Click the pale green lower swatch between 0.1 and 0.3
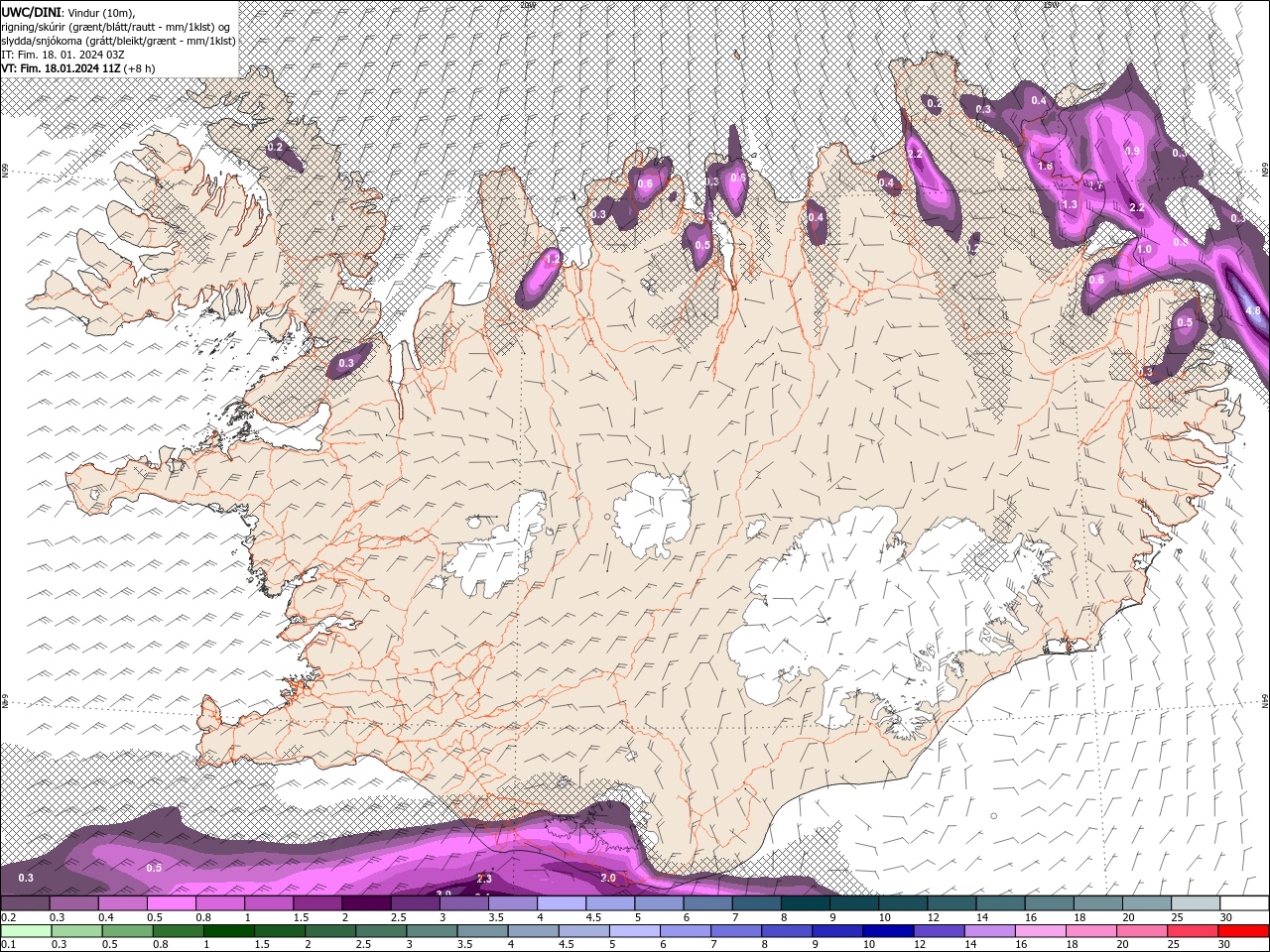This screenshot has width=1270, height=952. pyautogui.click(x=26, y=931)
